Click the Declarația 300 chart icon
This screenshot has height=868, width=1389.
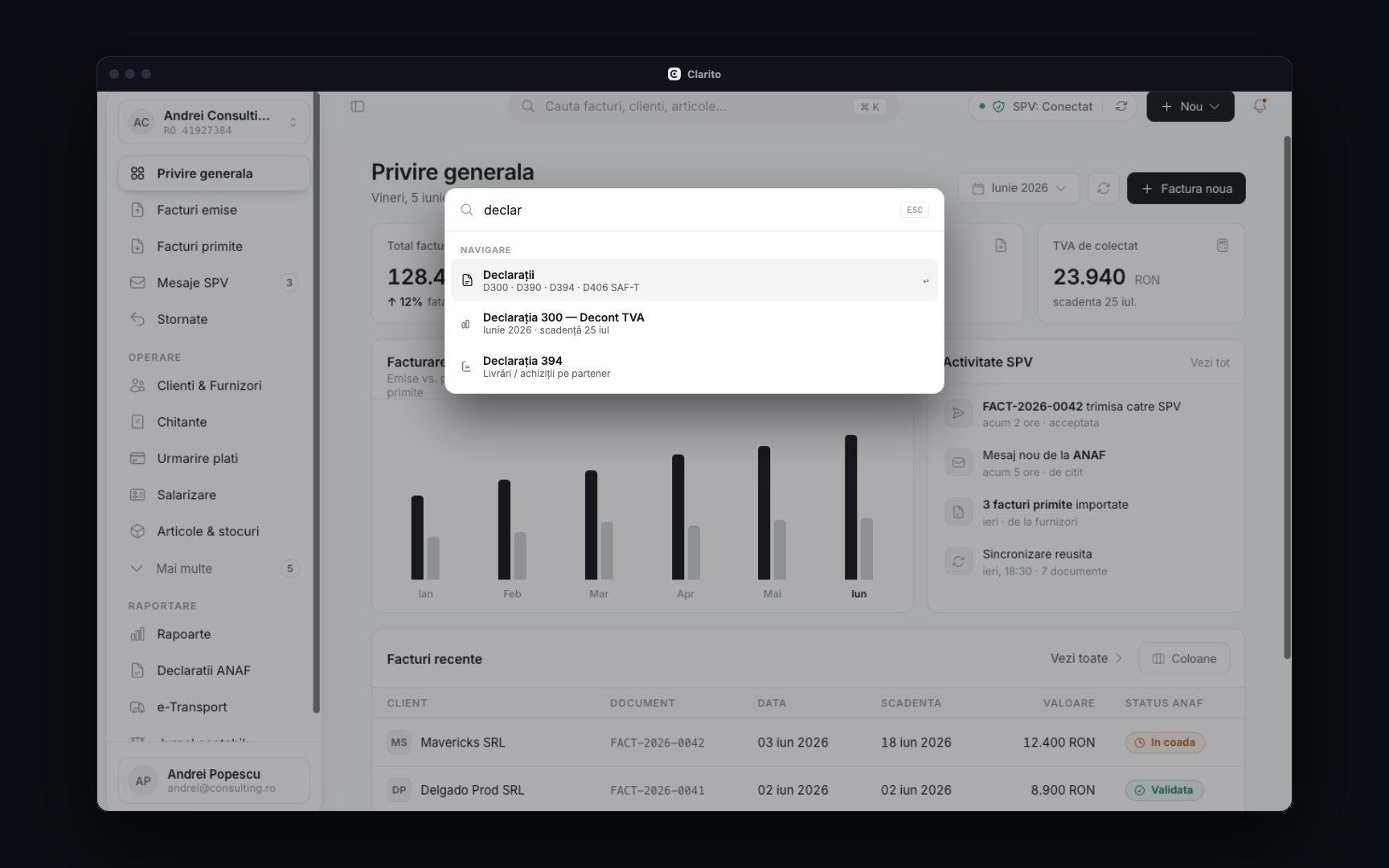pyautogui.click(x=466, y=324)
